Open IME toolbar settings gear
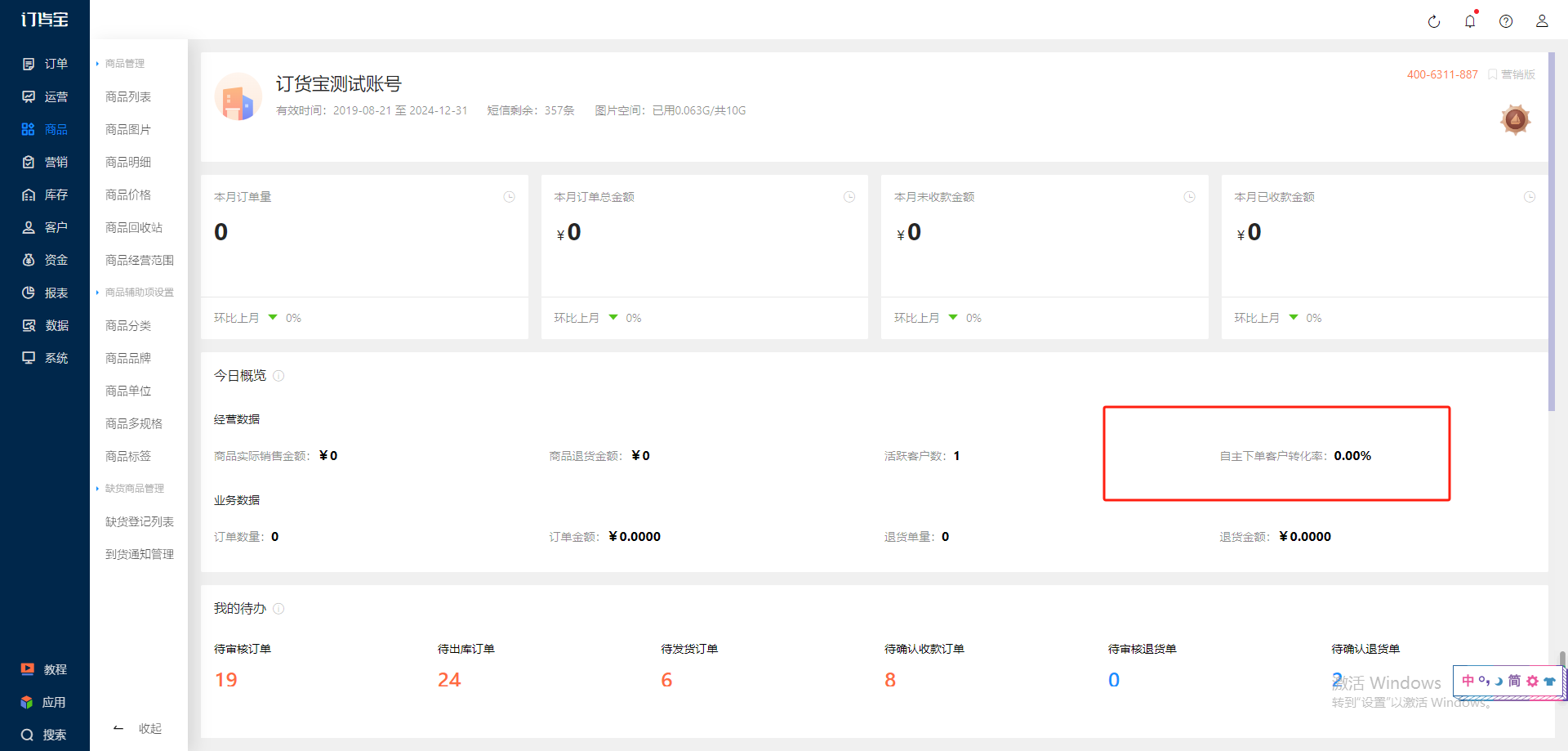The height and width of the screenshot is (751, 1568). coord(1532,681)
